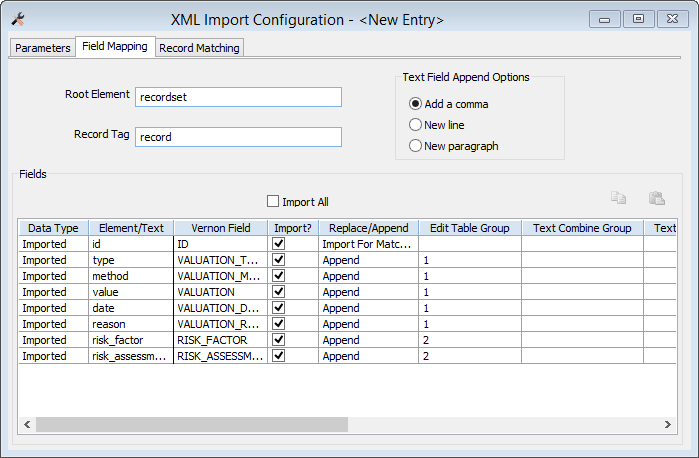
Task: Close the XML Import Configuration window
Action: [672, 19]
